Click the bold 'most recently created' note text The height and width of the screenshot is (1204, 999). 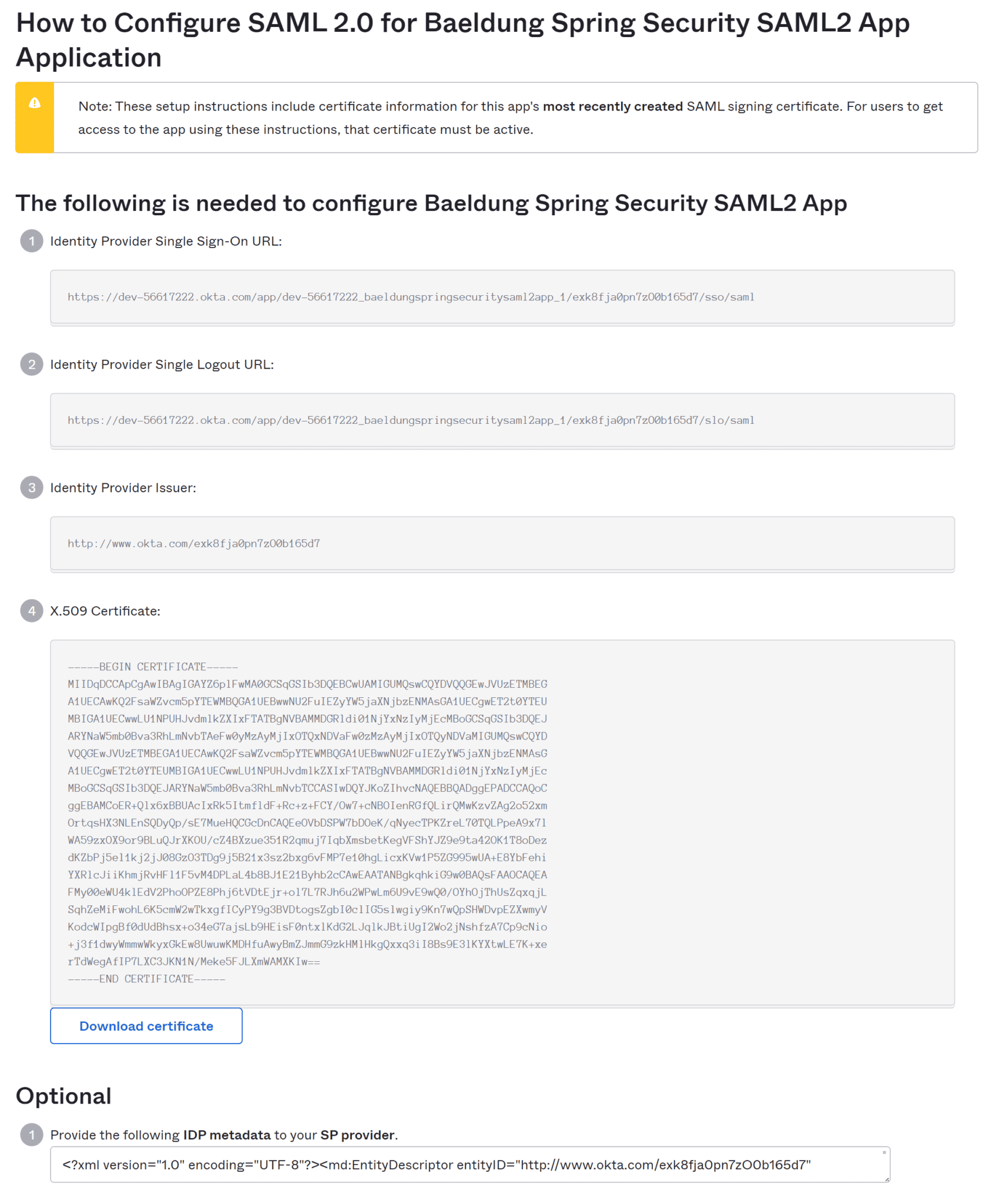pyautogui.click(x=614, y=106)
